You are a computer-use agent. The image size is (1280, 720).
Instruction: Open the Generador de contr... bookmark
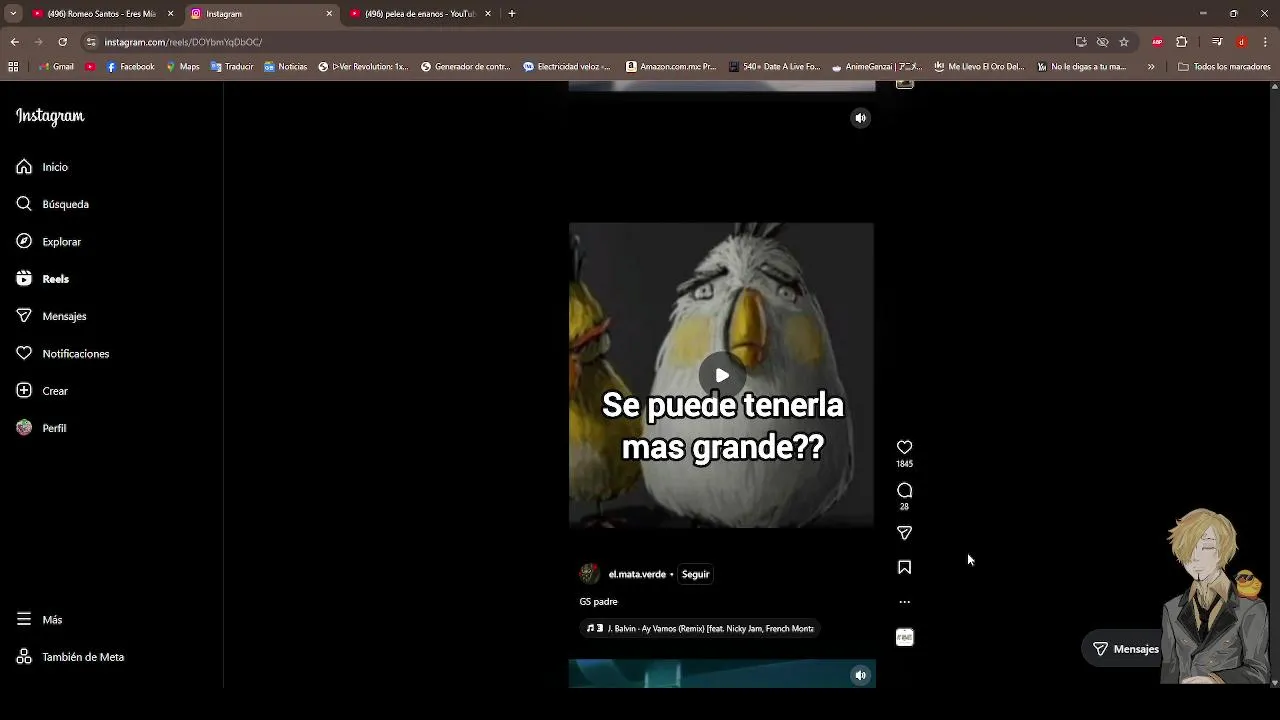[x=465, y=67]
